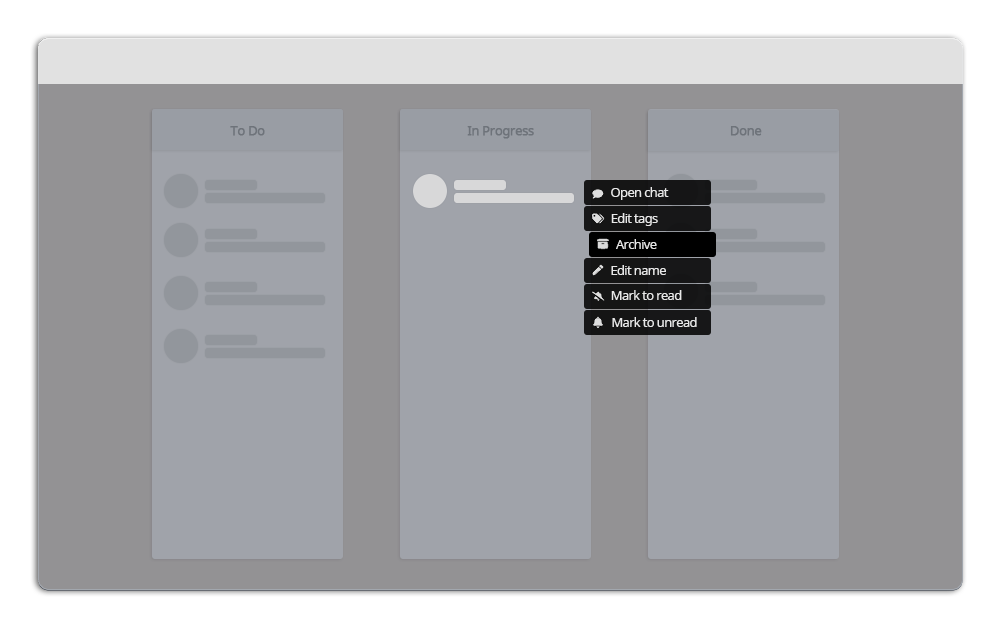Click the archive box icon in context menu
This screenshot has height=626, width=1000.
coord(603,244)
